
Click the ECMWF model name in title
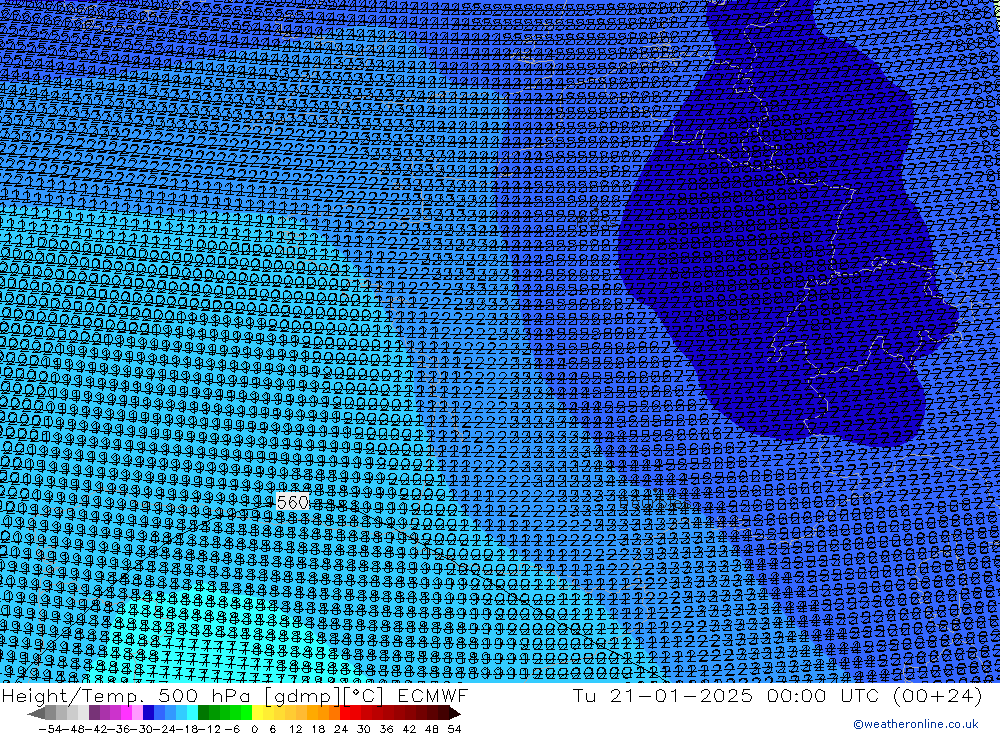tap(432, 695)
